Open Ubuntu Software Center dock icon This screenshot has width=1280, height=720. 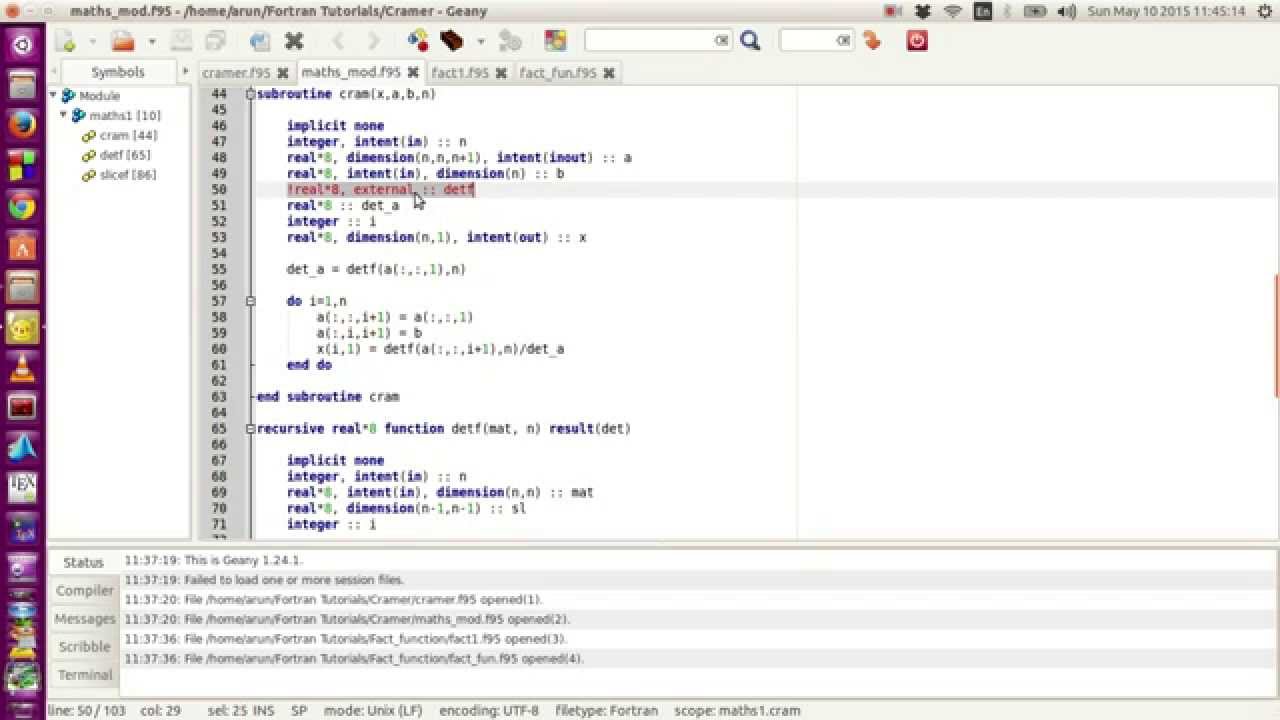click(23, 247)
